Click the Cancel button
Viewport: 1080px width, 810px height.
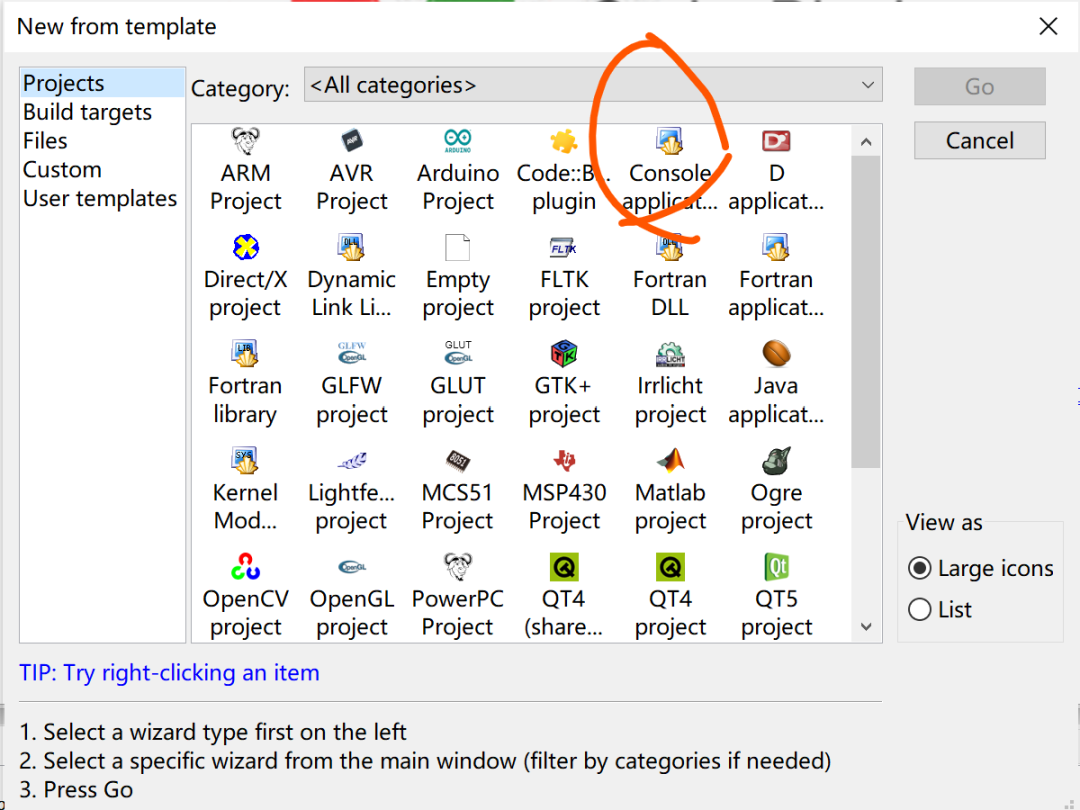(979, 141)
